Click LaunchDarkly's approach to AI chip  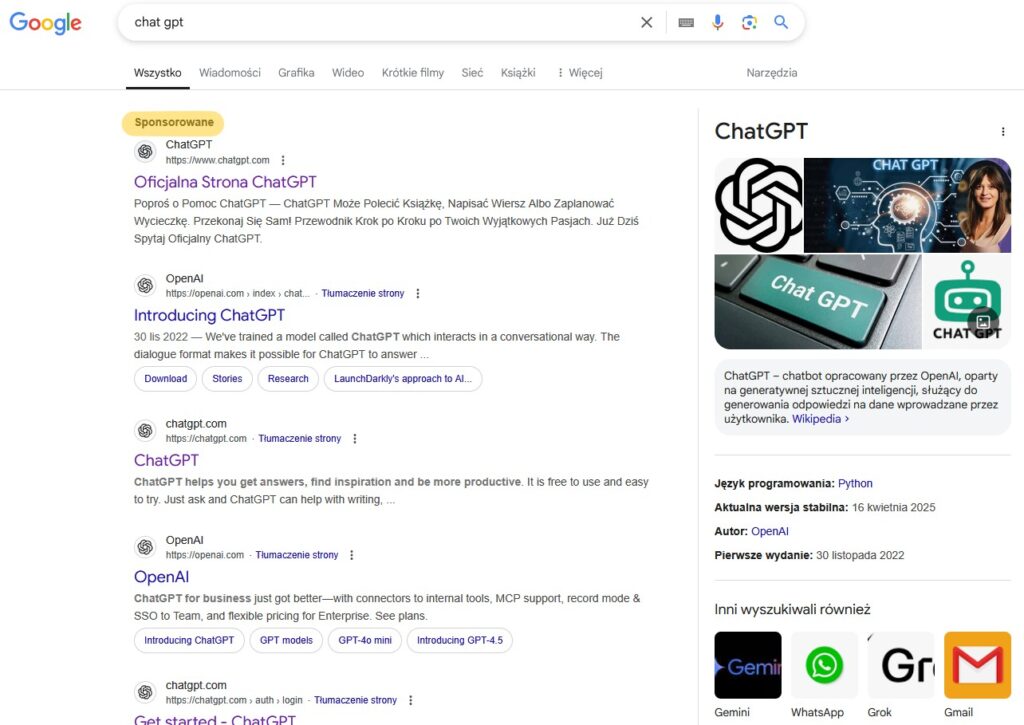click(403, 379)
